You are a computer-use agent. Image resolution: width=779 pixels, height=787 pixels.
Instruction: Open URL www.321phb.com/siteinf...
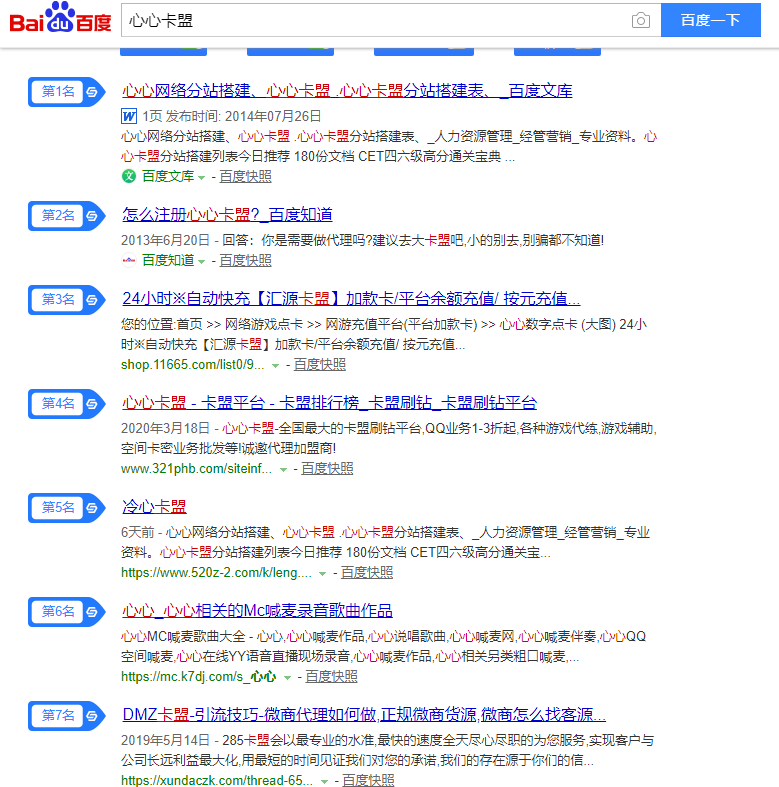point(196,468)
